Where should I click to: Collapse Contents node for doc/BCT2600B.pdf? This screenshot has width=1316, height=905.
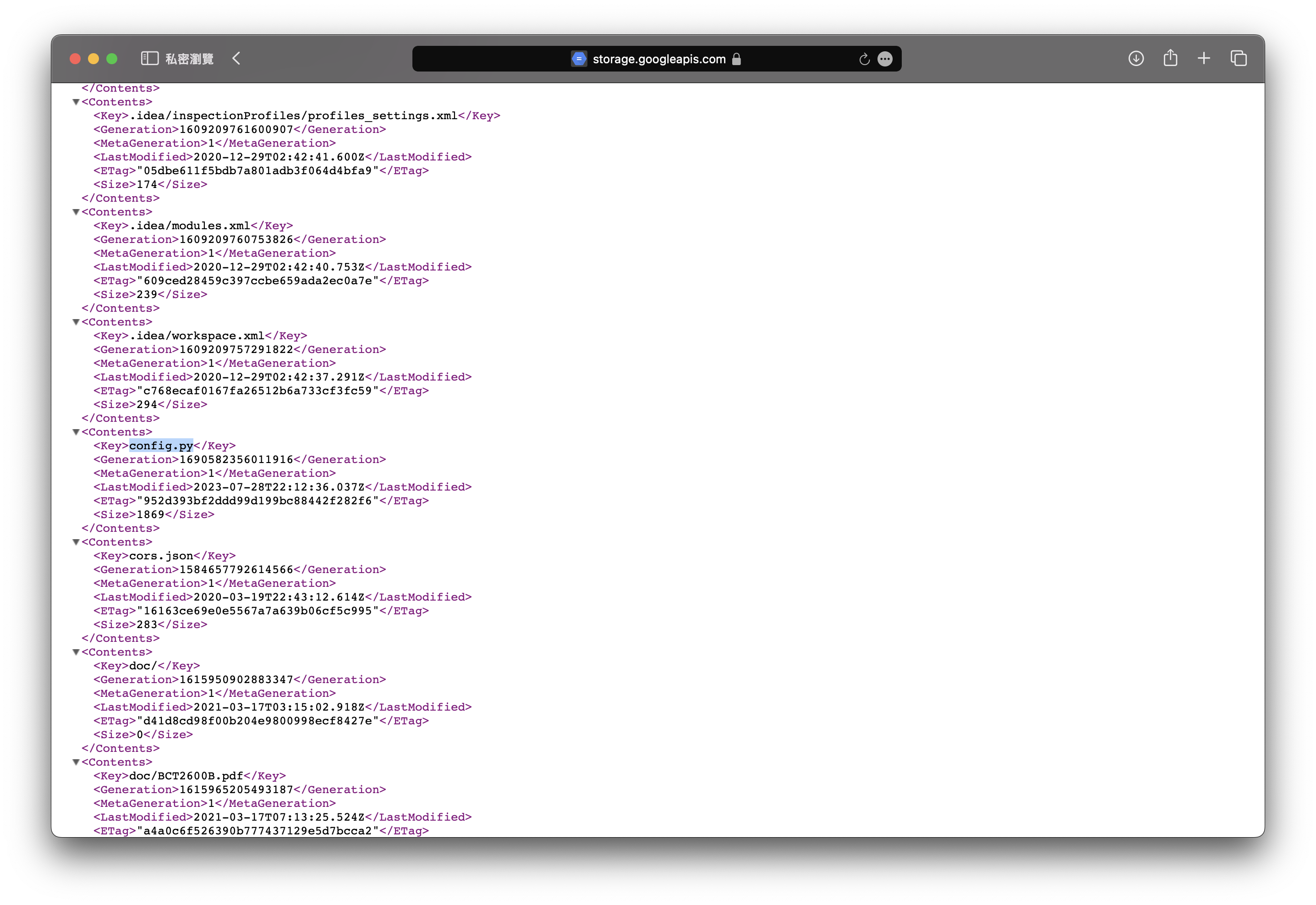tap(76, 762)
